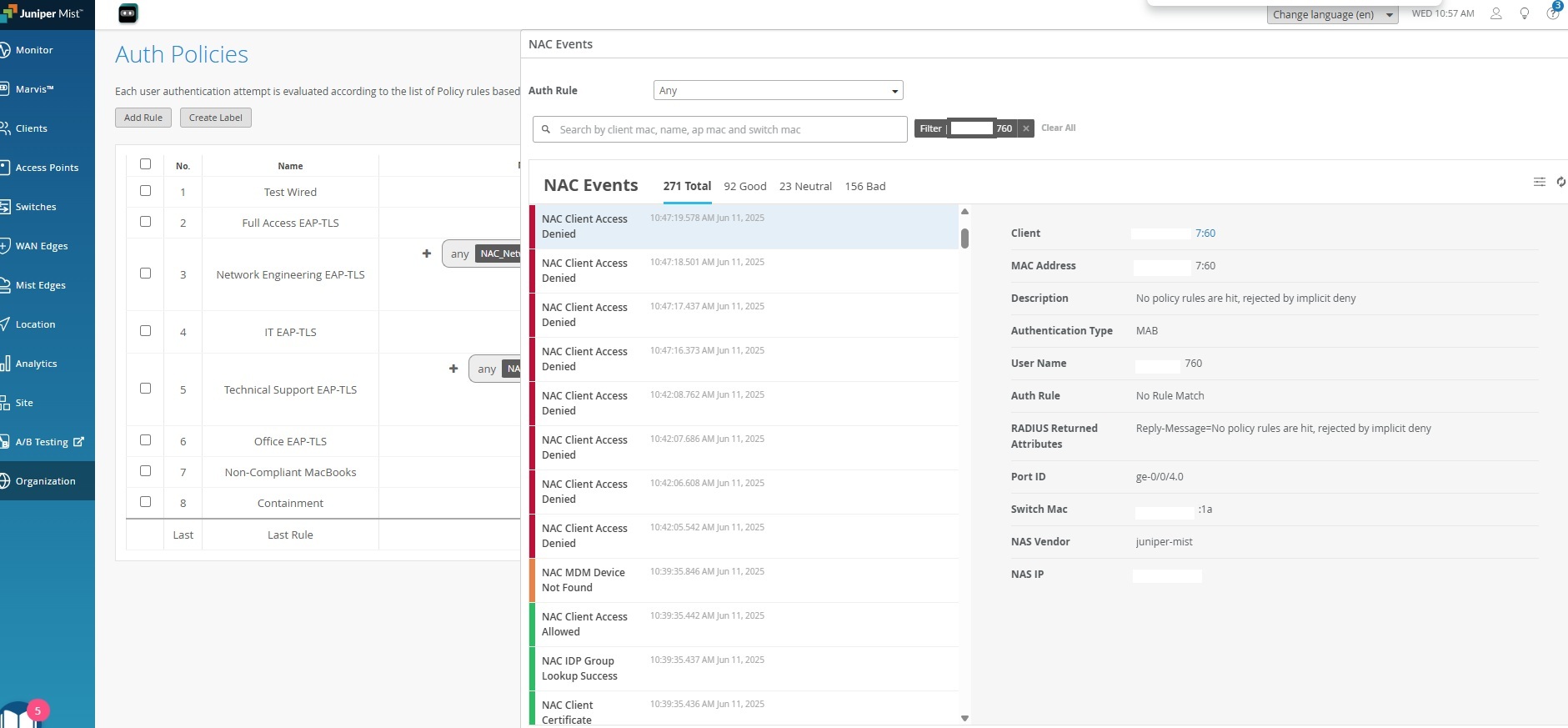Add condition plus for Technical Support rule
This screenshot has height=728, width=1568.
pos(453,368)
